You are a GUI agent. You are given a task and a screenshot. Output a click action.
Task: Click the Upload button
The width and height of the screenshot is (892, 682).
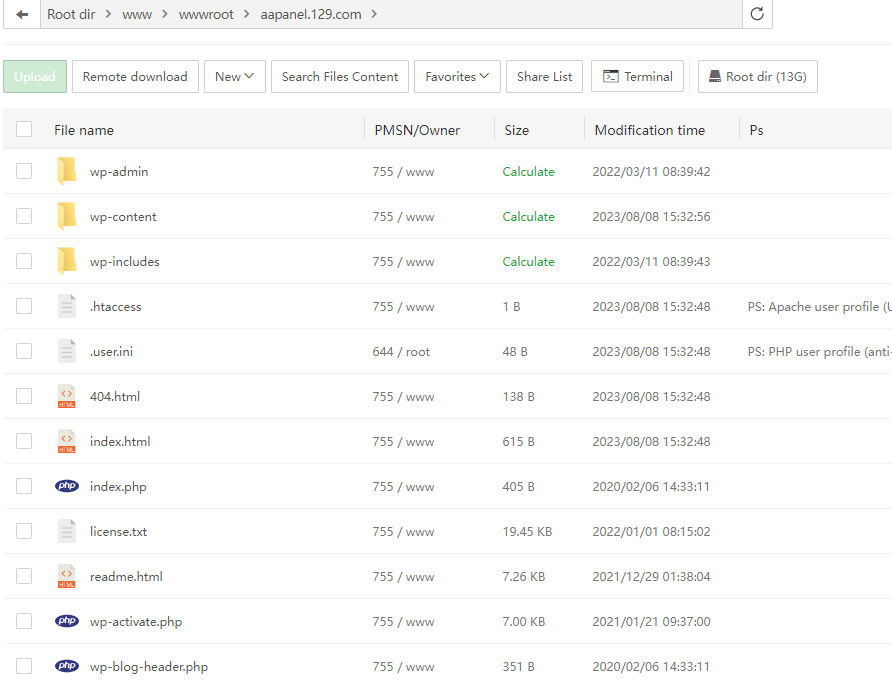pos(35,76)
